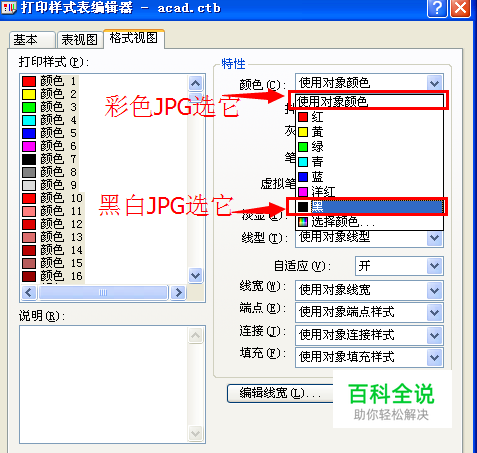Open the 端点(E) dropdown

434,312
